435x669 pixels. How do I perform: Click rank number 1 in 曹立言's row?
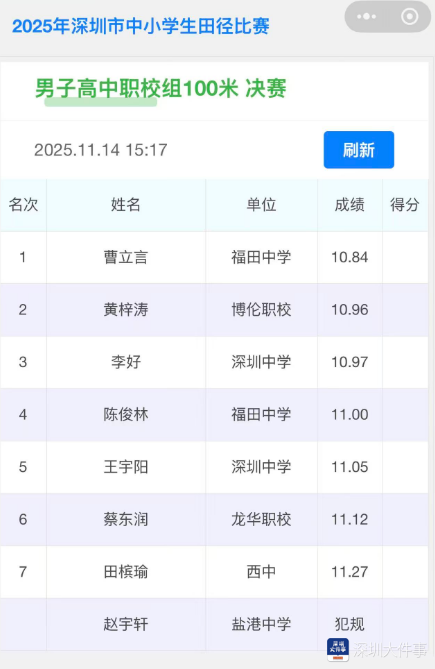[x=23, y=257]
